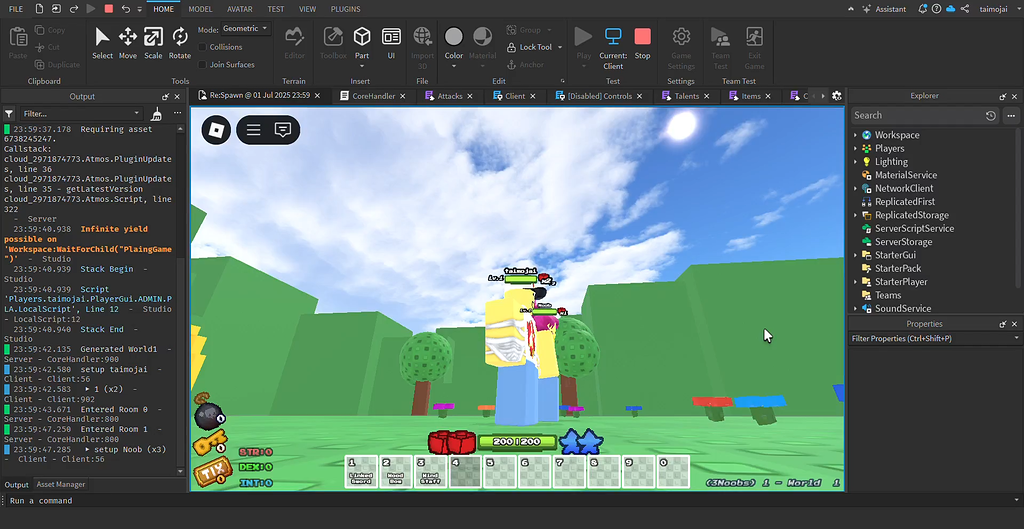Click the Select arrow tool

pyautogui.click(x=103, y=43)
